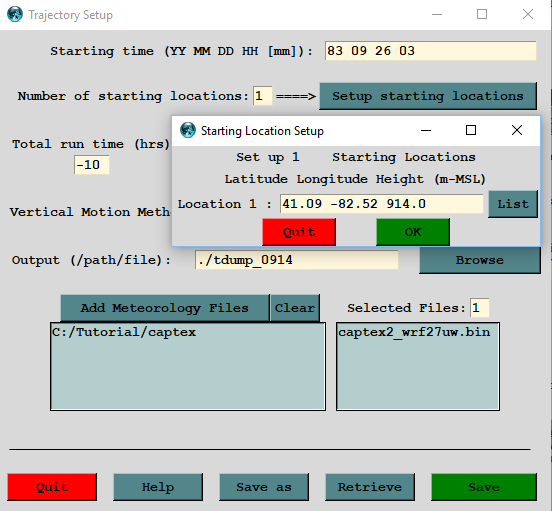Maximize the Starting Location Setup dialog
The height and width of the screenshot is (511, 552).
[x=471, y=130]
